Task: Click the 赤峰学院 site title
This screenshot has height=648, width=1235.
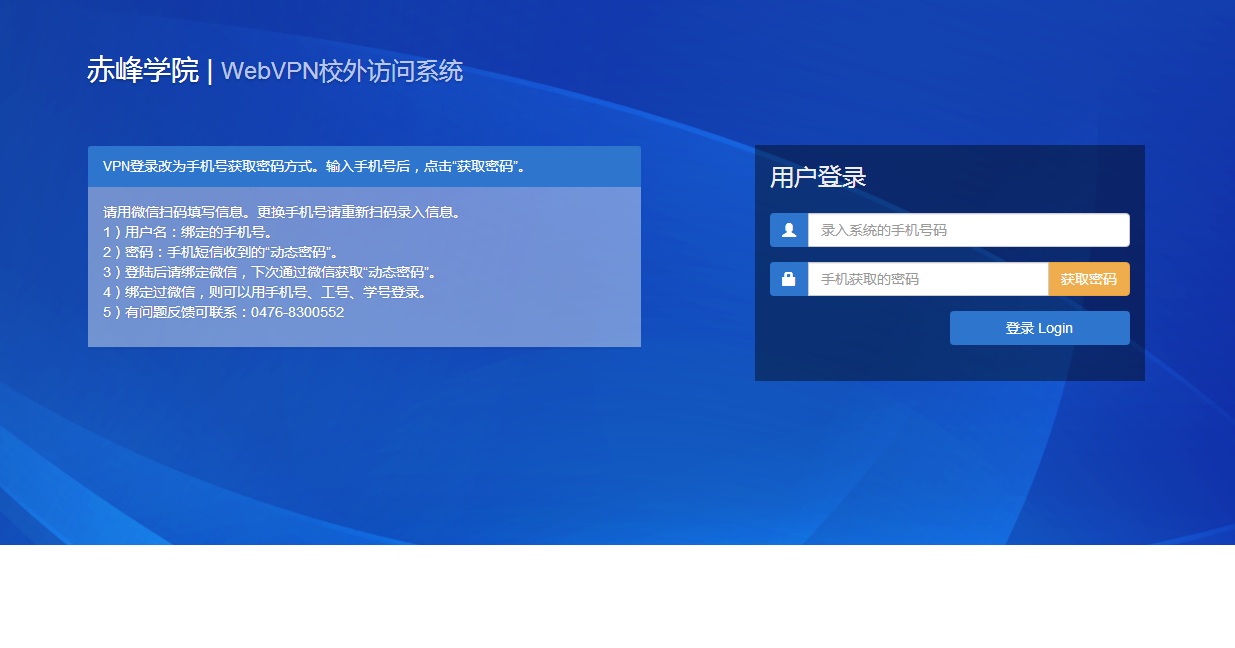Action: coord(143,71)
